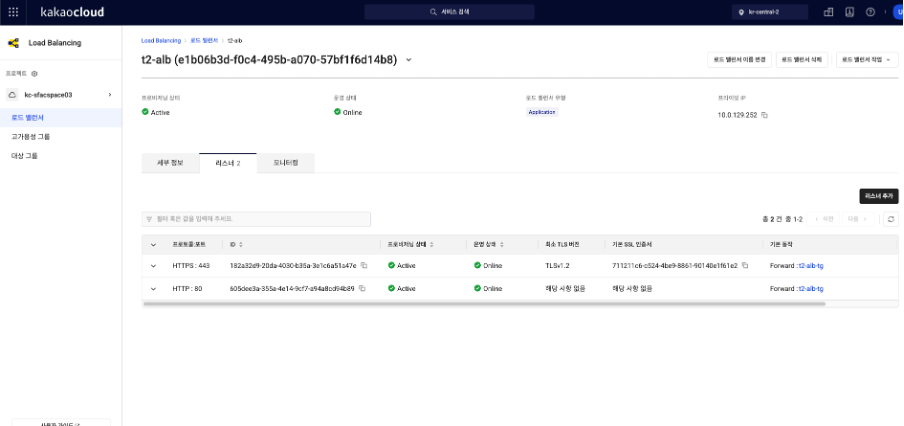Open the help question mark icon
Viewport: 904px width, 426px height.
pos(871,12)
